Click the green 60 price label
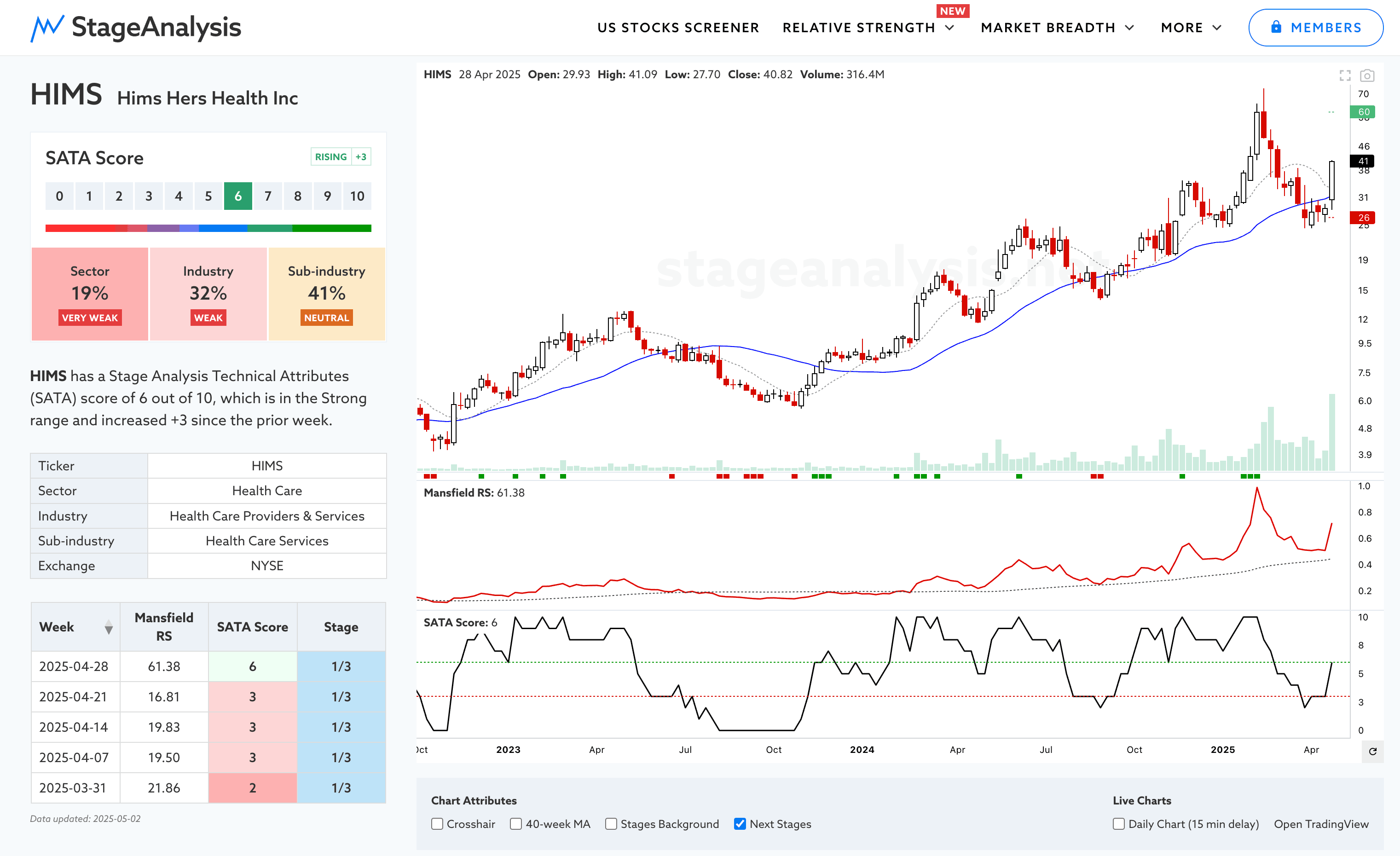 pos(1363,112)
